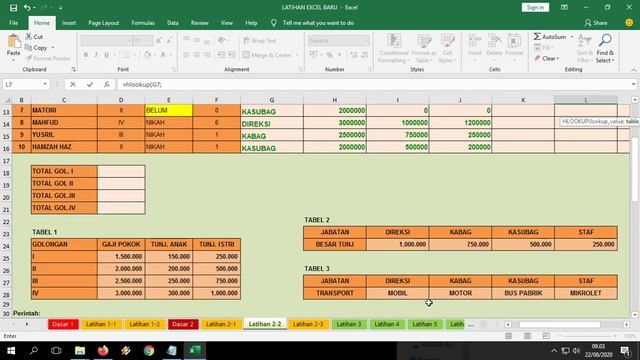This screenshot has height=360, width=640.
Task: Click the vertical scrollbar down arrow
Action: (635, 315)
